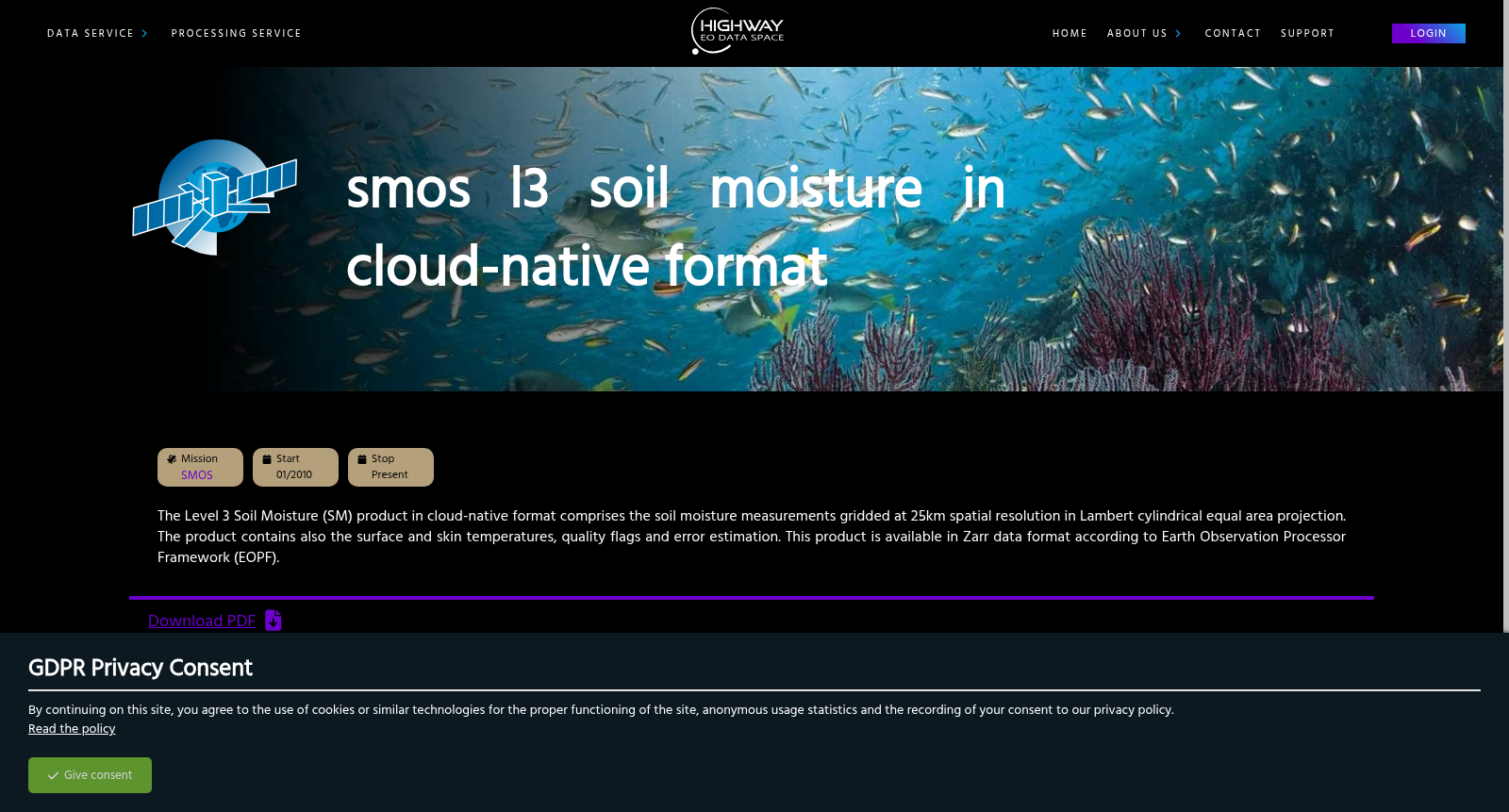The image size is (1509, 812).
Task: Expand the About Us chevron
Action: (x=1178, y=34)
